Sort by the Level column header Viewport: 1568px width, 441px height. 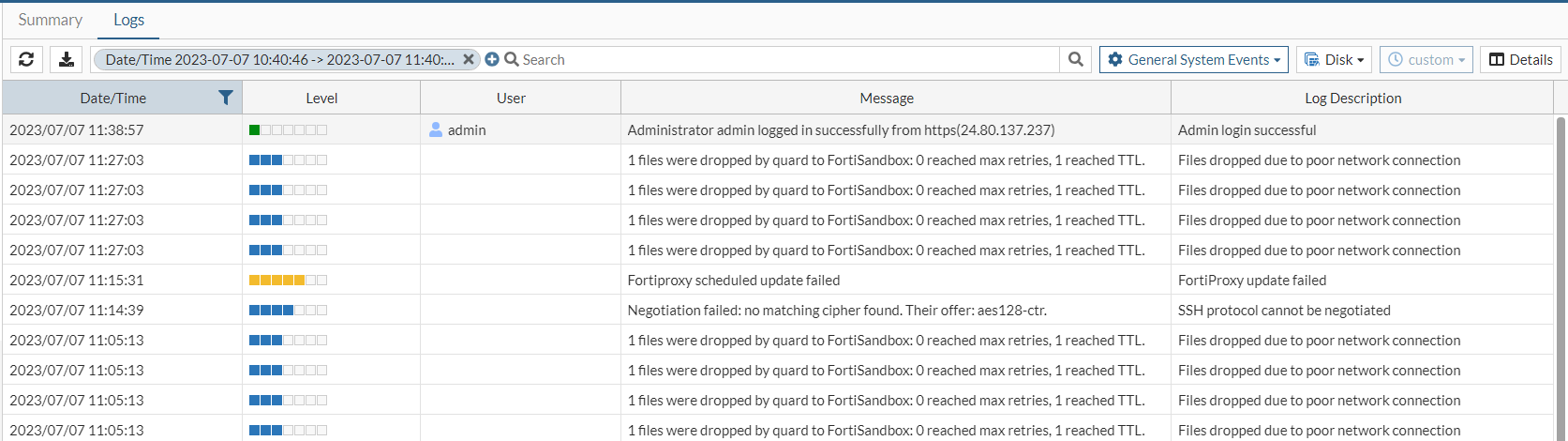321,98
